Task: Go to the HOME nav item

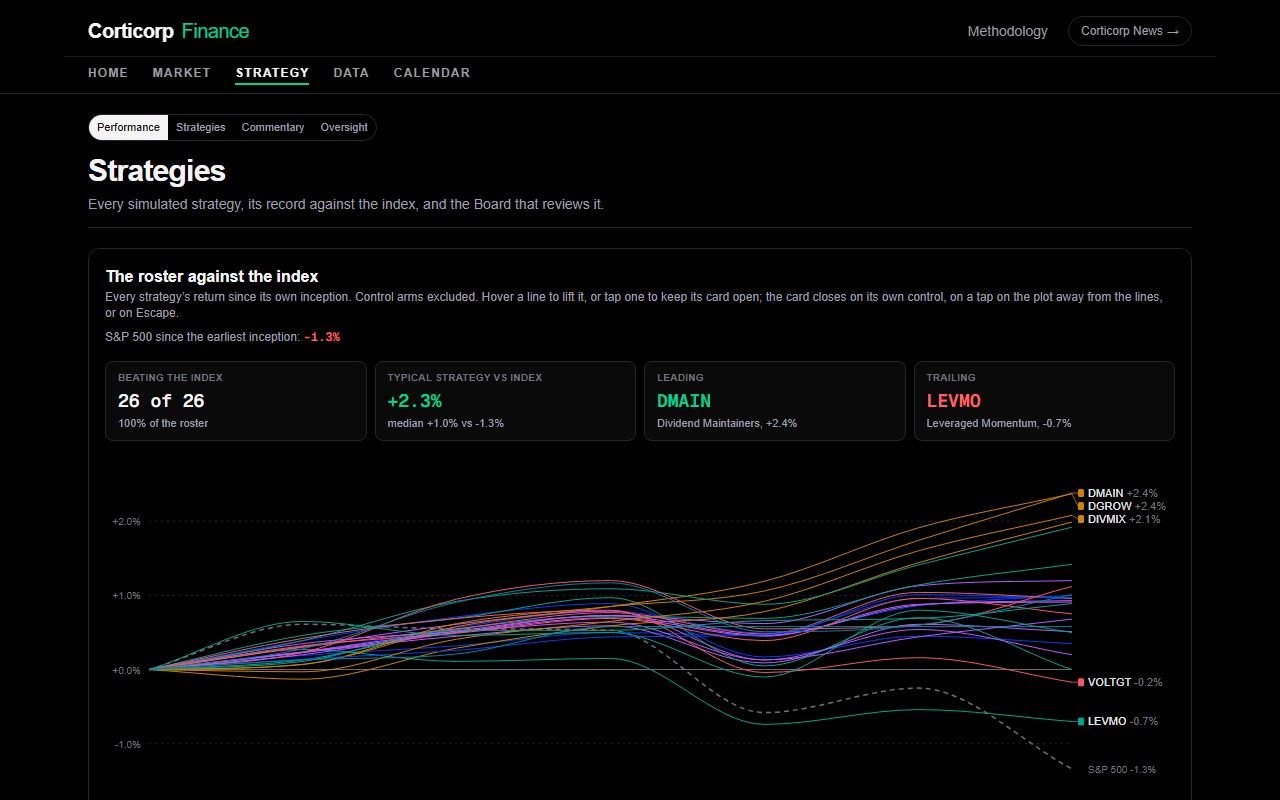Action: point(108,73)
